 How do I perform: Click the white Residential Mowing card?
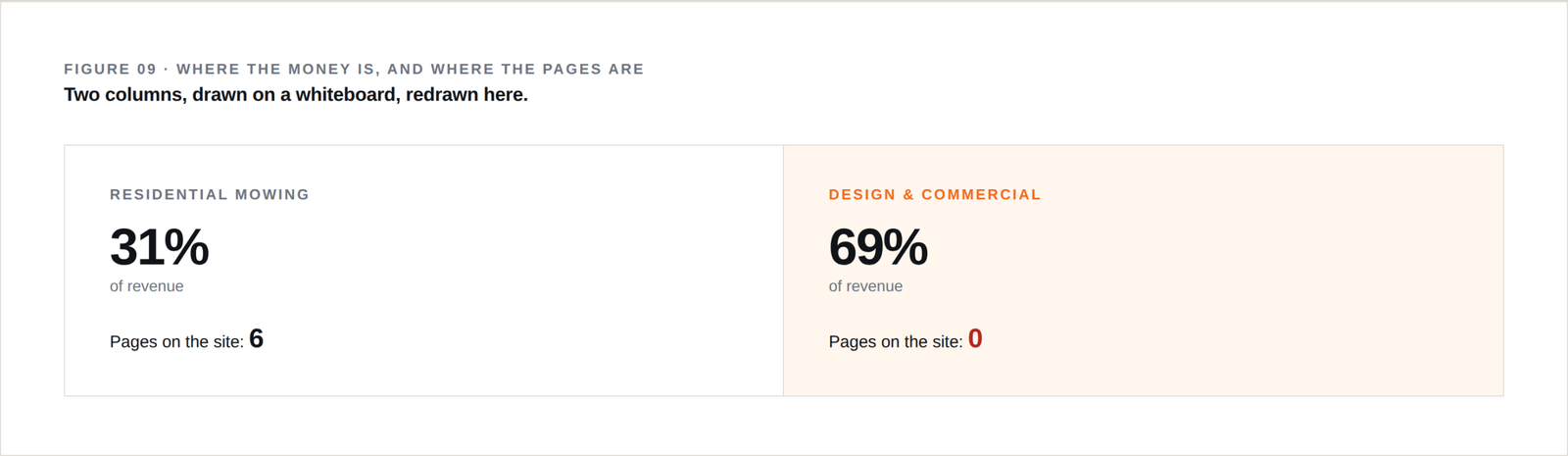click(x=424, y=271)
